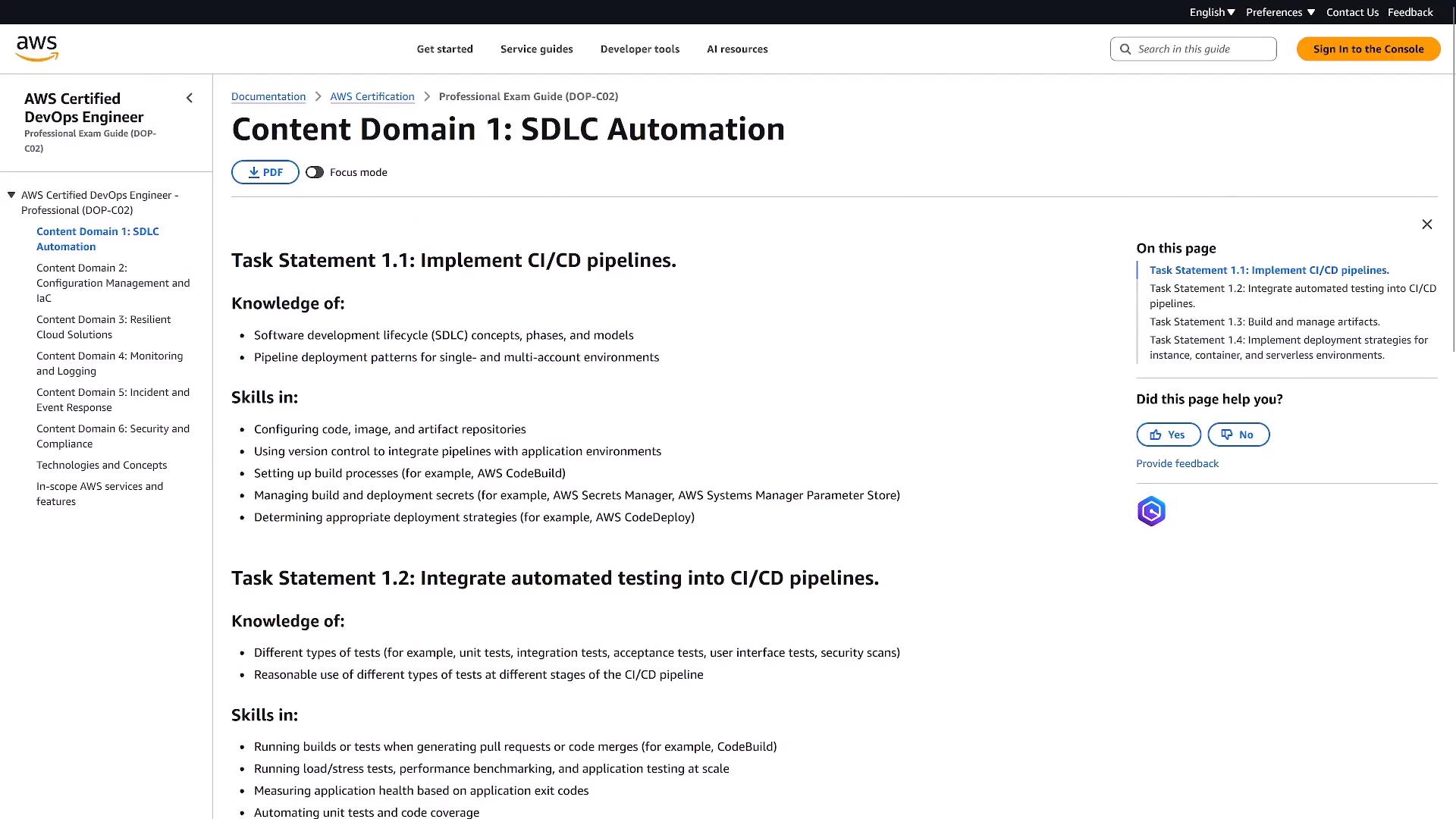Vote No, this page didn't help
The image size is (1456, 819).
coord(1238,435)
